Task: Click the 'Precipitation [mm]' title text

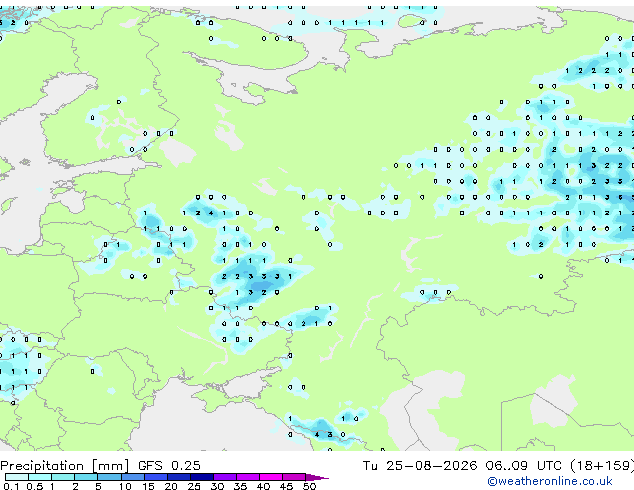Action: 65,466
